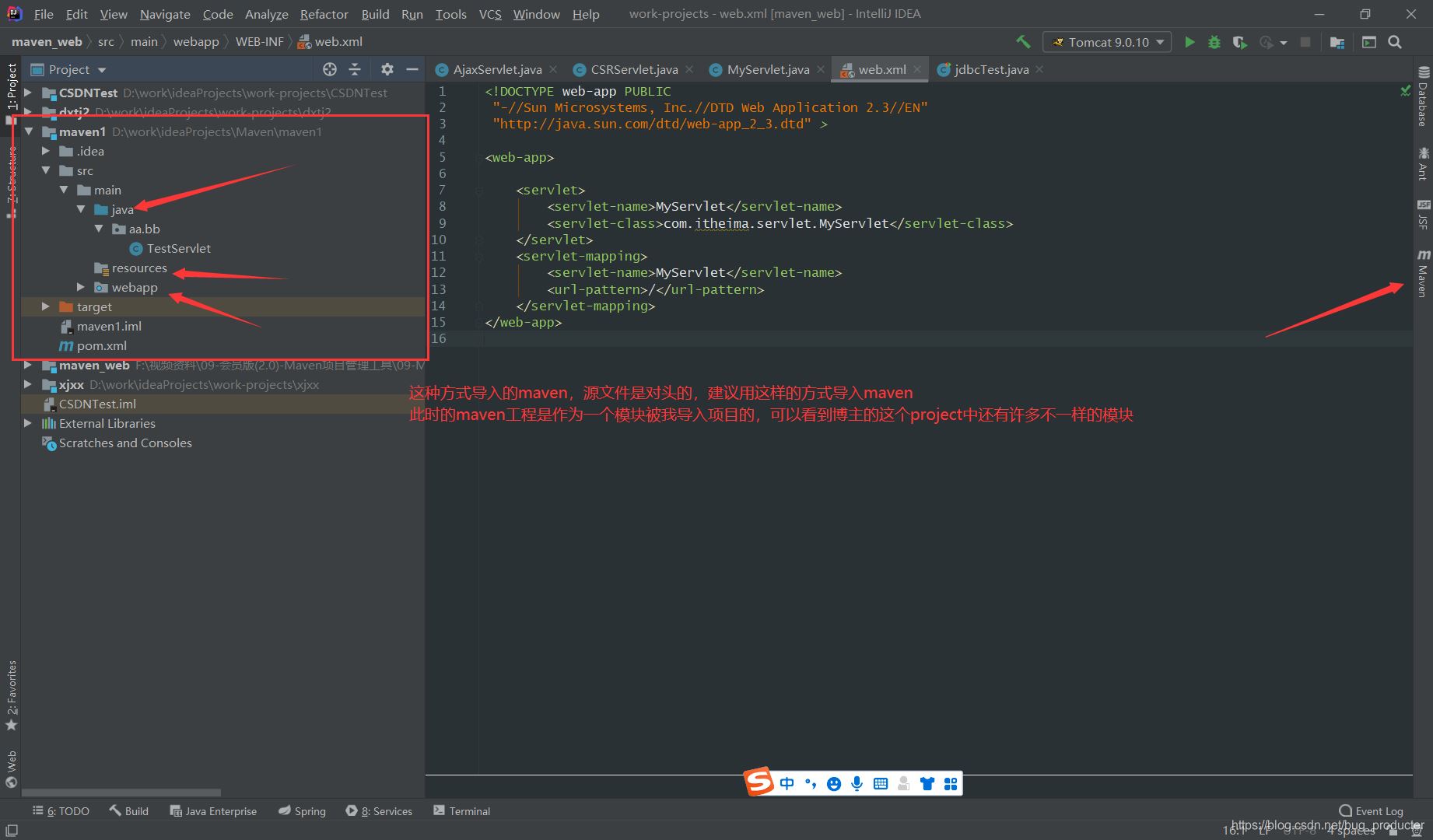1433x840 pixels.
Task: Expand the target folder
Action: click(46, 307)
